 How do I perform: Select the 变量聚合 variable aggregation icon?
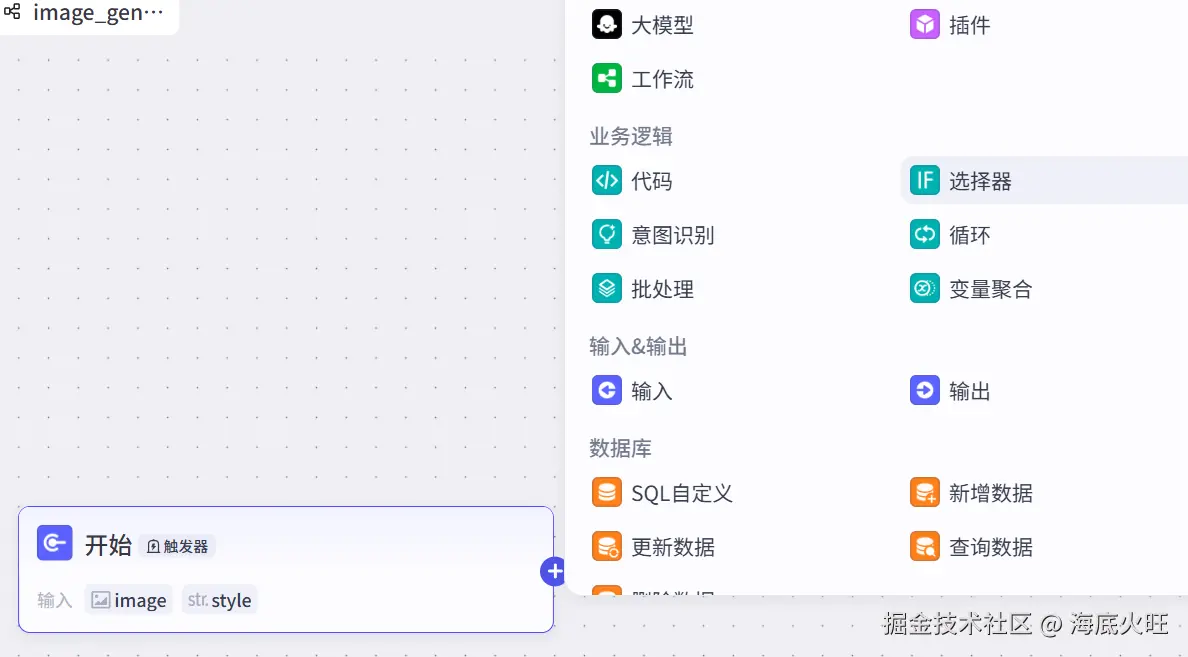tap(925, 288)
